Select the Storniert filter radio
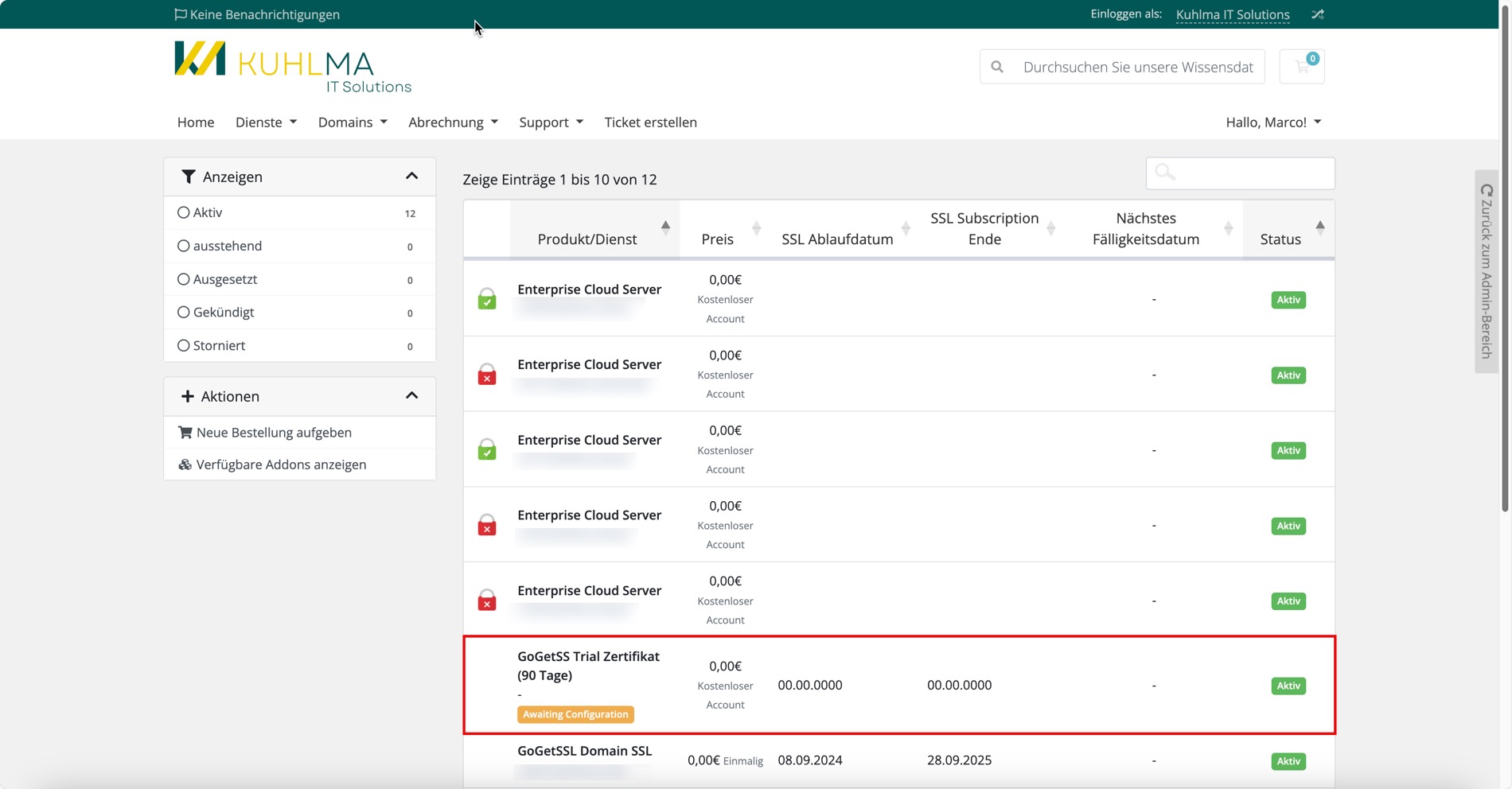This screenshot has width=1512, height=789. pos(184,345)
